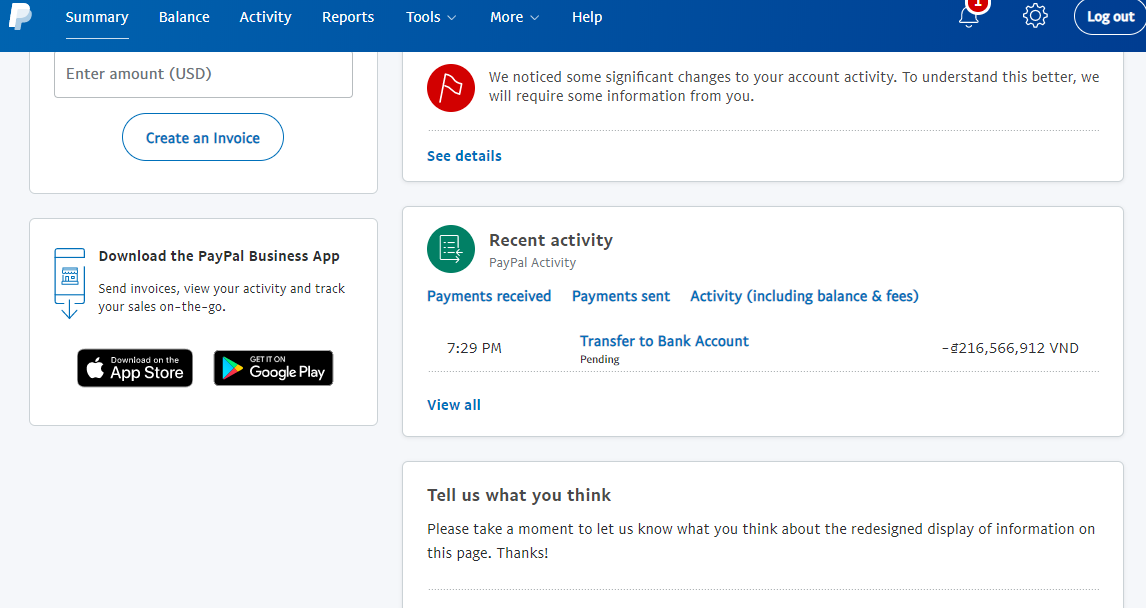This screenshot has width=1146, height=608.
Task: Expand the Tools dropdown menu
Action: (431, 17)
